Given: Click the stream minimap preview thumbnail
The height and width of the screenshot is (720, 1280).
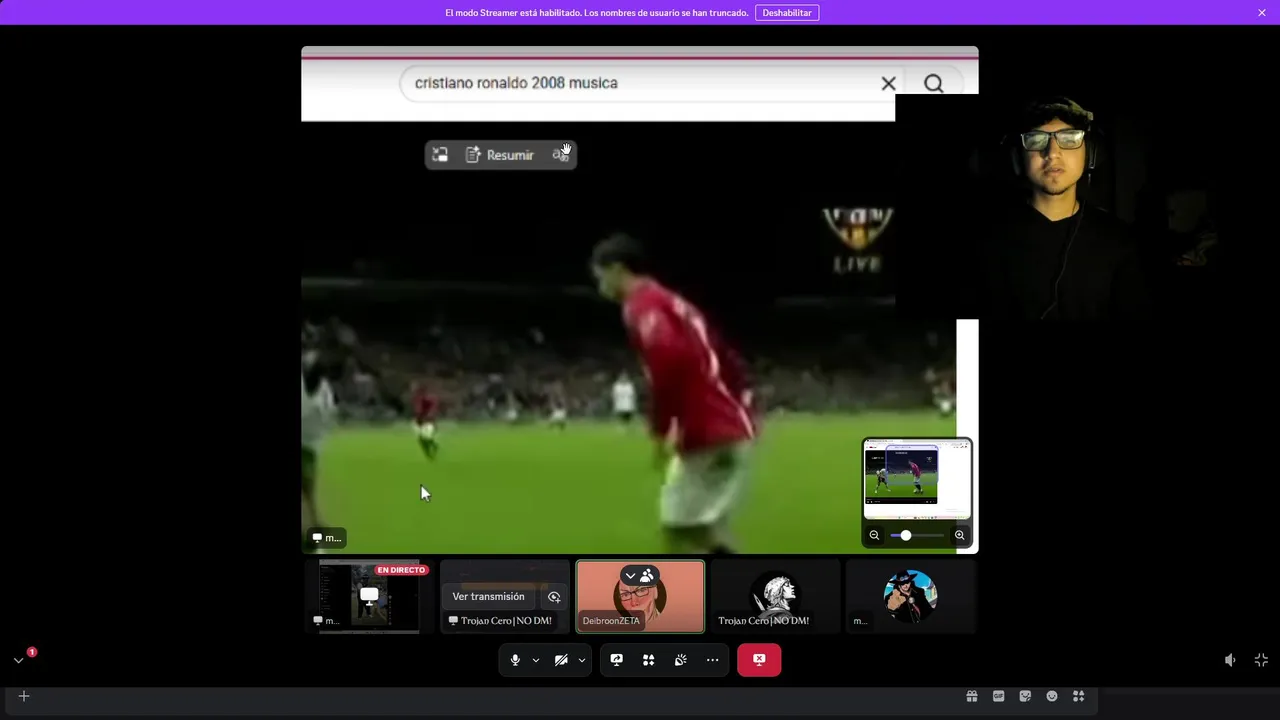Looking at the screenshot, I should [917, 479].
